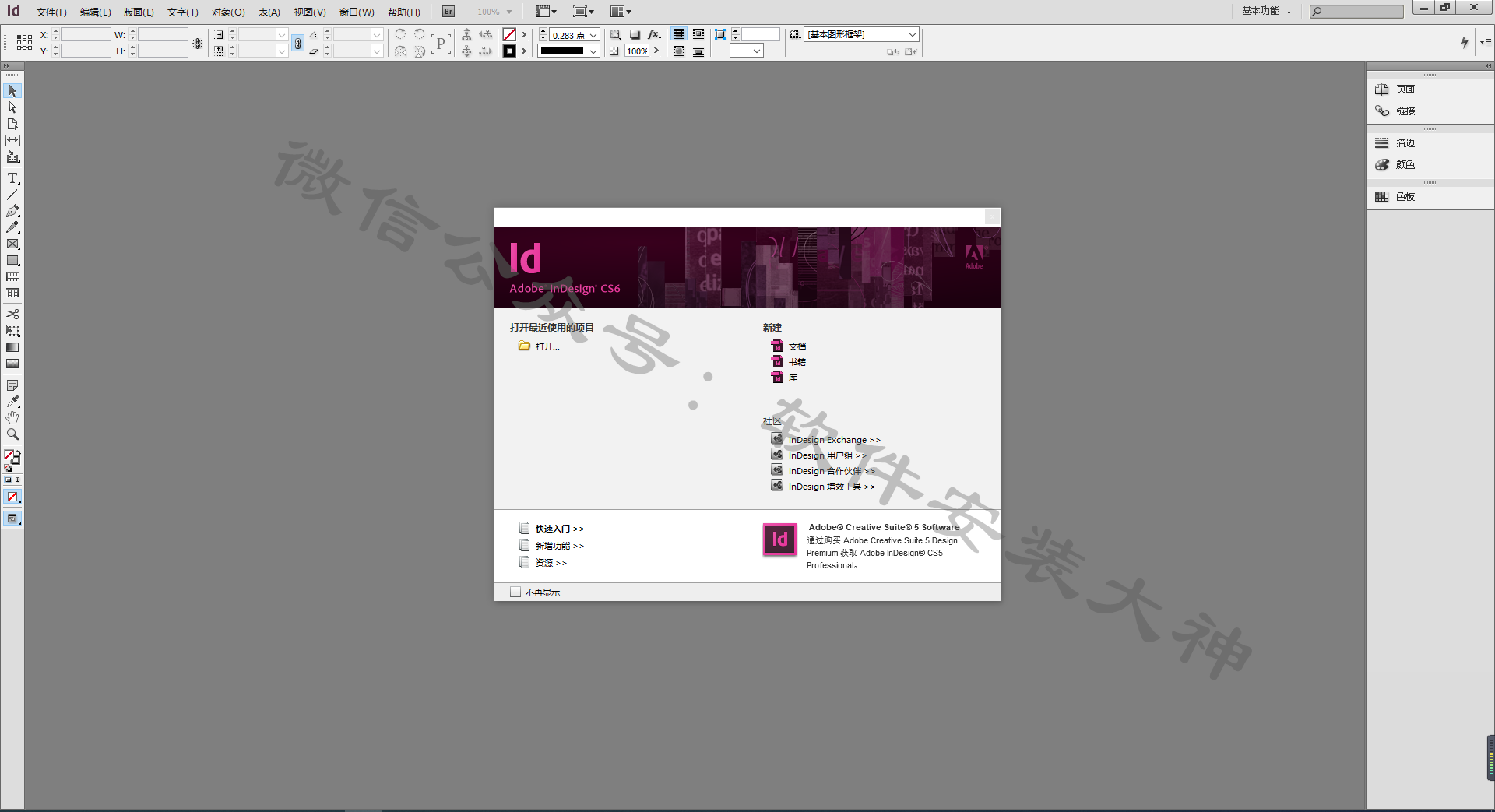Select the Scissors tool
1495x812 pixels.
coord(12,315)
